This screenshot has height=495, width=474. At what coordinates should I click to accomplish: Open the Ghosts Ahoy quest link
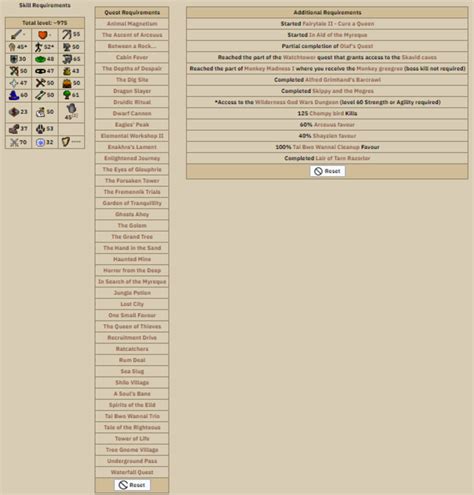[x=132, y=214]
